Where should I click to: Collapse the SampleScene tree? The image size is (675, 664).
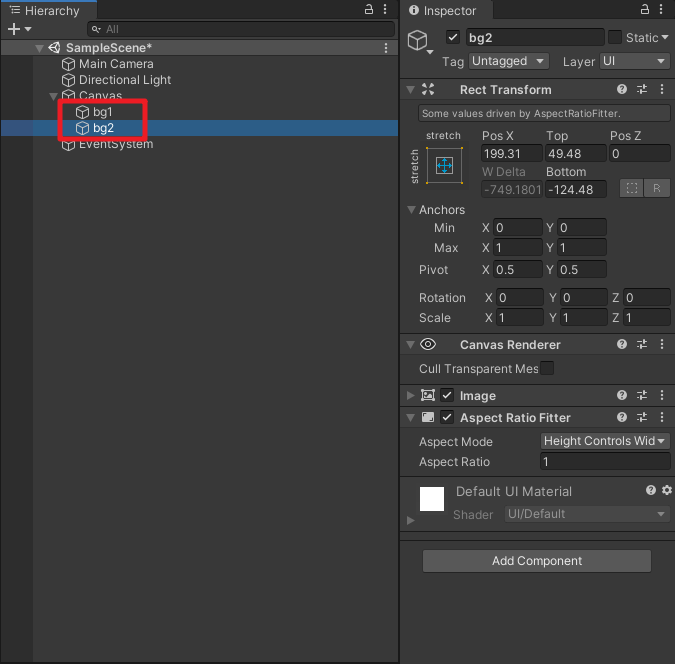point(39,48)
